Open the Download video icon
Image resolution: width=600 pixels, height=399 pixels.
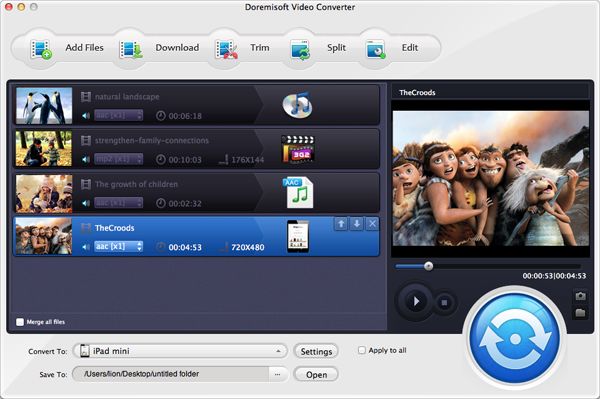coord(131,50)
